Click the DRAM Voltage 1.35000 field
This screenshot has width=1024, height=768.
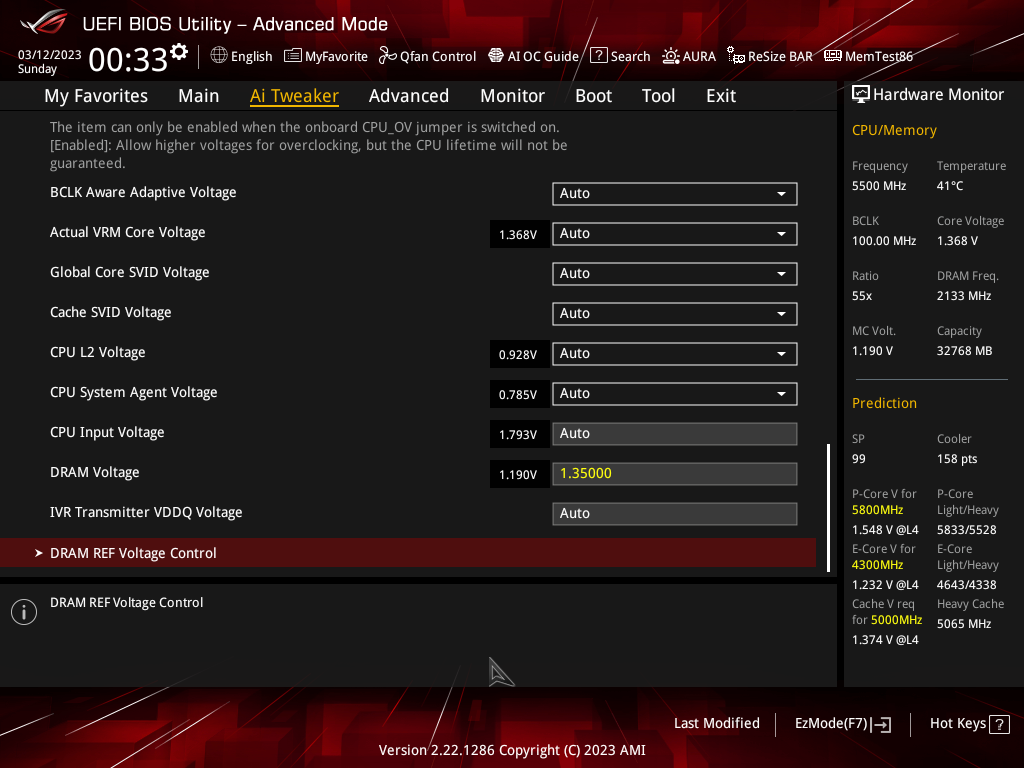tap(675, 473)
